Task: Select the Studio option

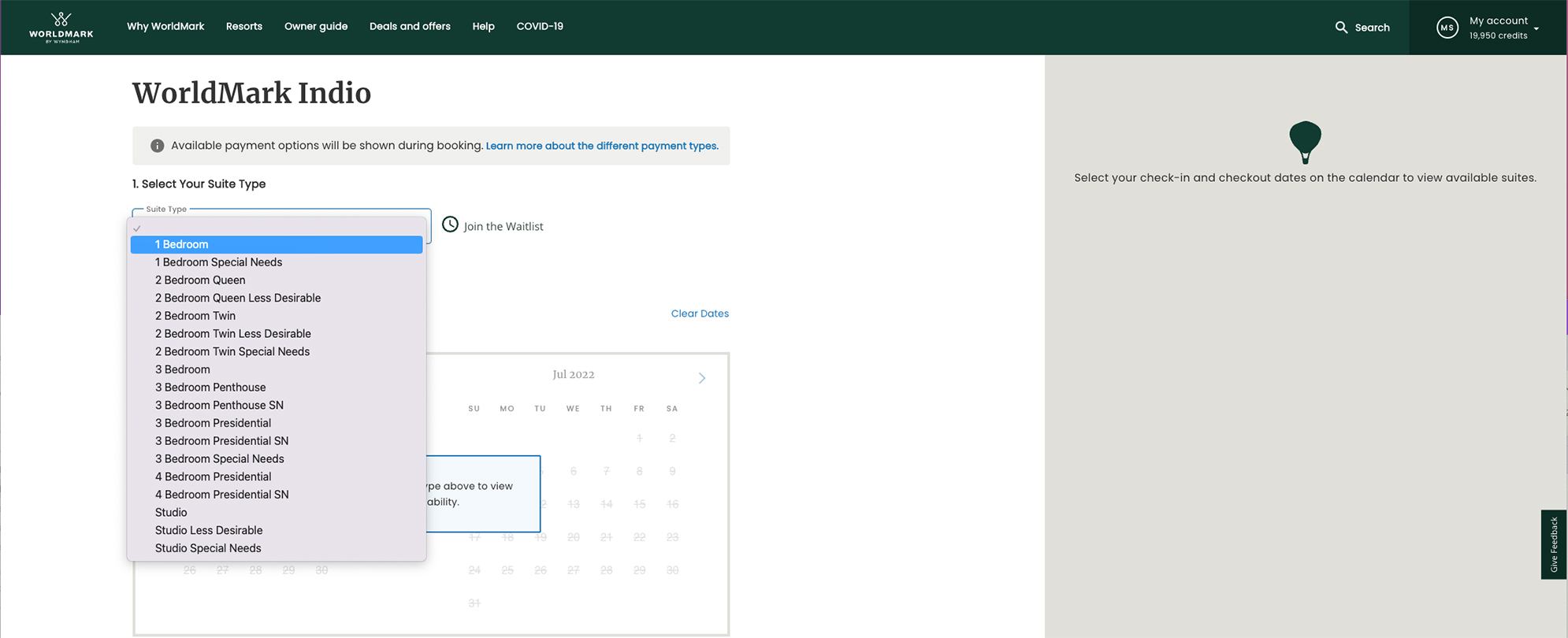Action: pos(277,513)
